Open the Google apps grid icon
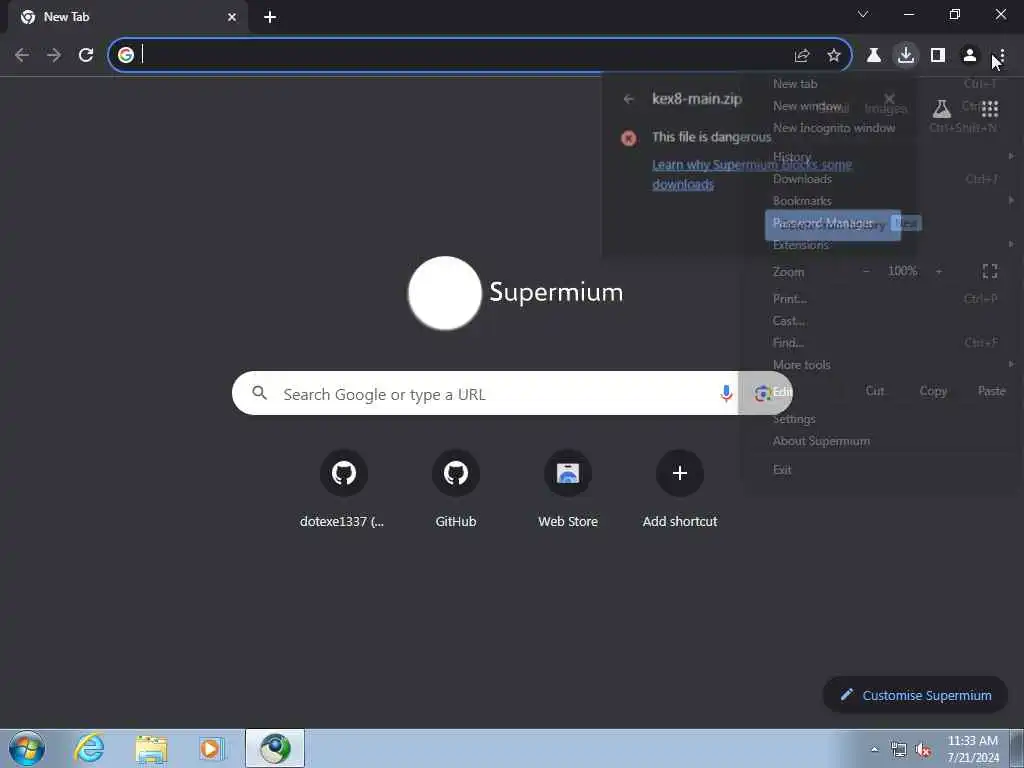The height and width of the screenshot is (768, 1024). [989, 108]
